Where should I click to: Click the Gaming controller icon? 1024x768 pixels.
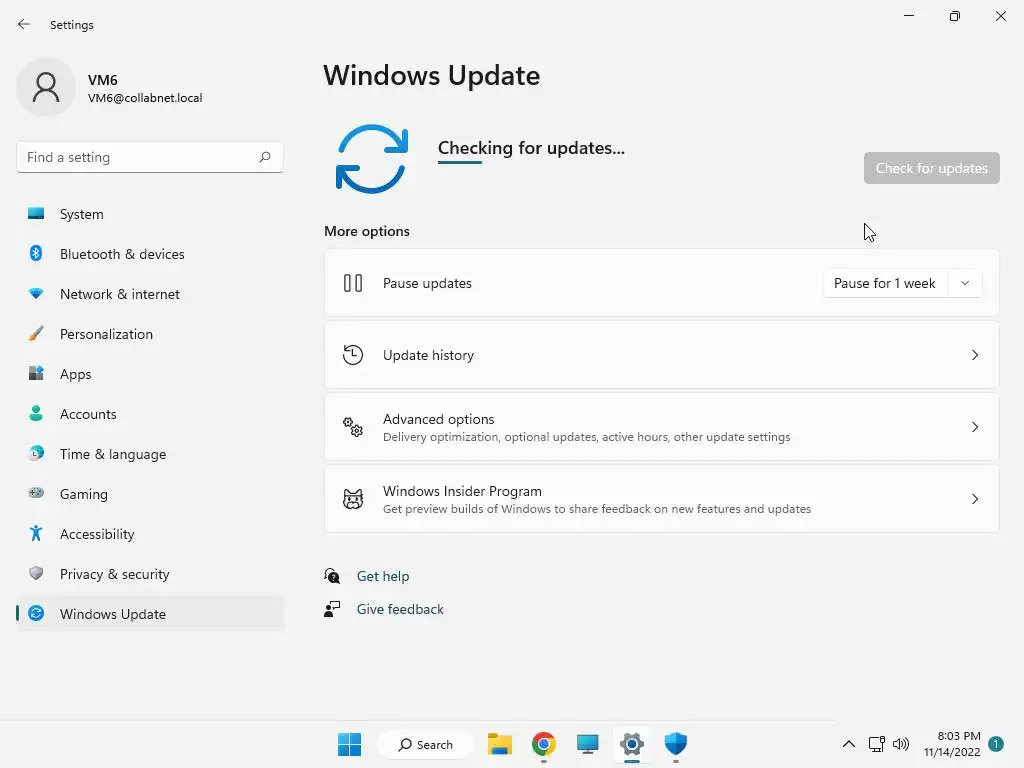point(36,493)
